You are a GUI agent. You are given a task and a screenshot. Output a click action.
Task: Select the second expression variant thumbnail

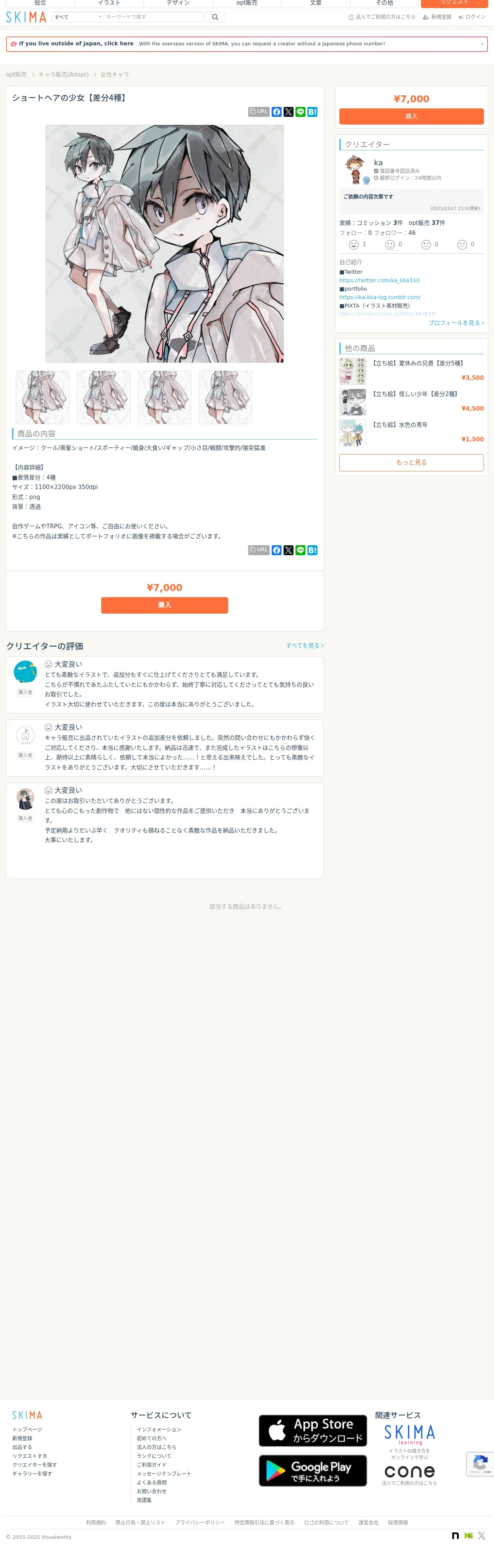coord(103,398)
